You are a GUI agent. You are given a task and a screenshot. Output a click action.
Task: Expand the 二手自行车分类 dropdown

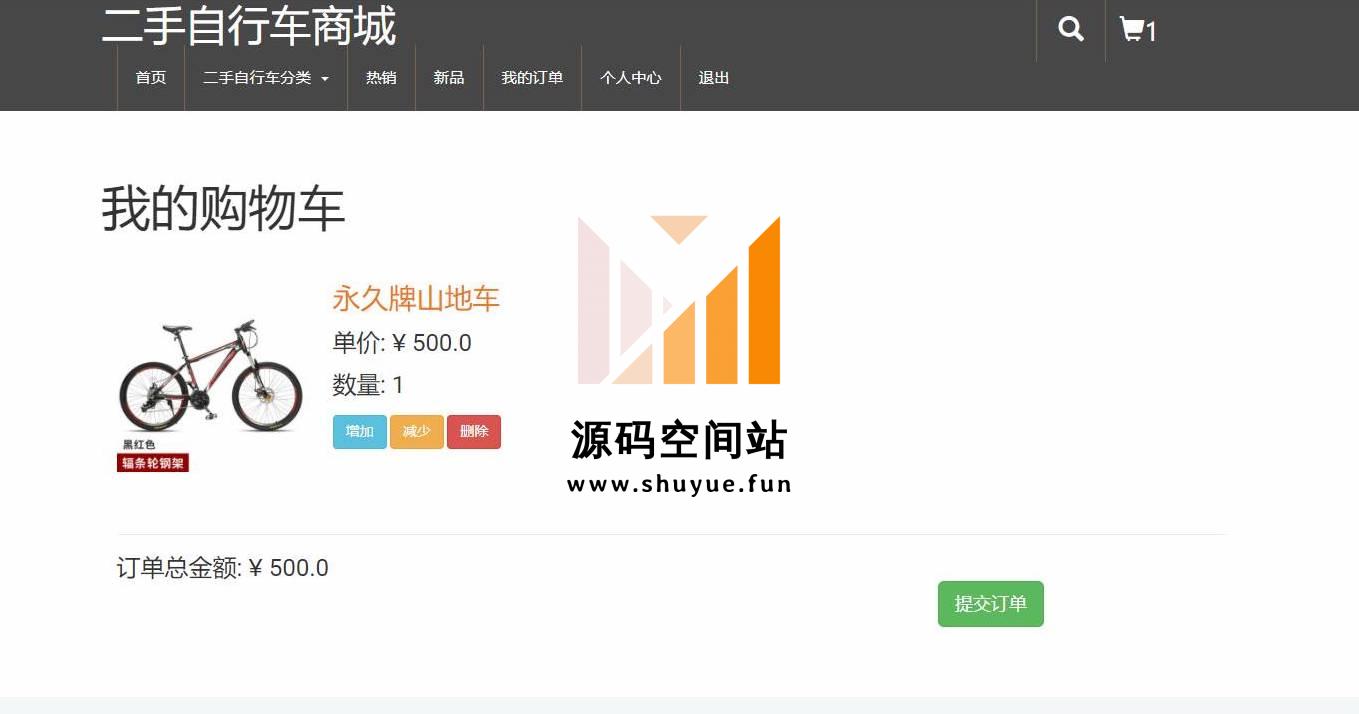(x=266, y=78)
